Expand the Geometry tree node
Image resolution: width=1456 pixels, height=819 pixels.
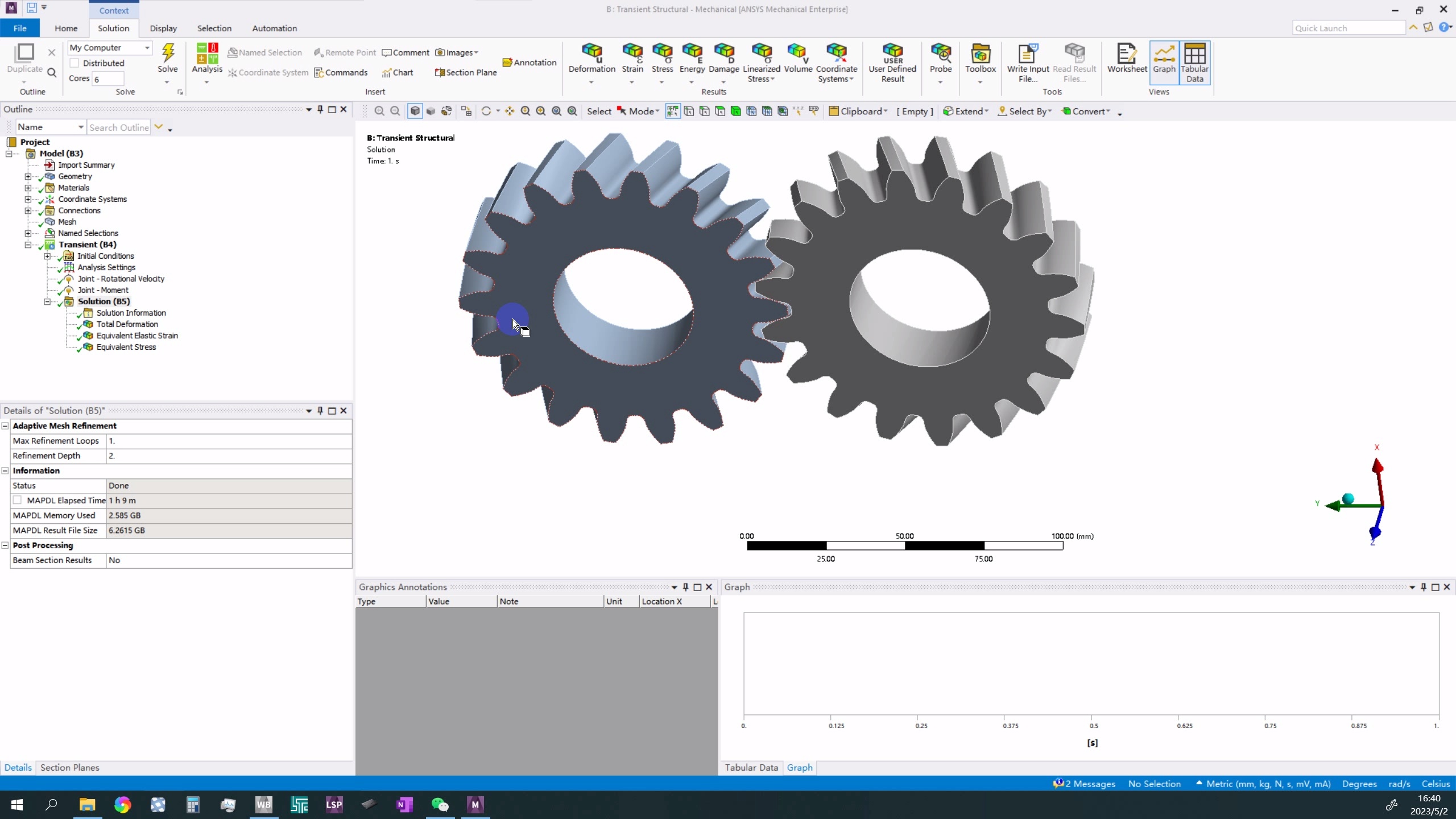[28, 176]
